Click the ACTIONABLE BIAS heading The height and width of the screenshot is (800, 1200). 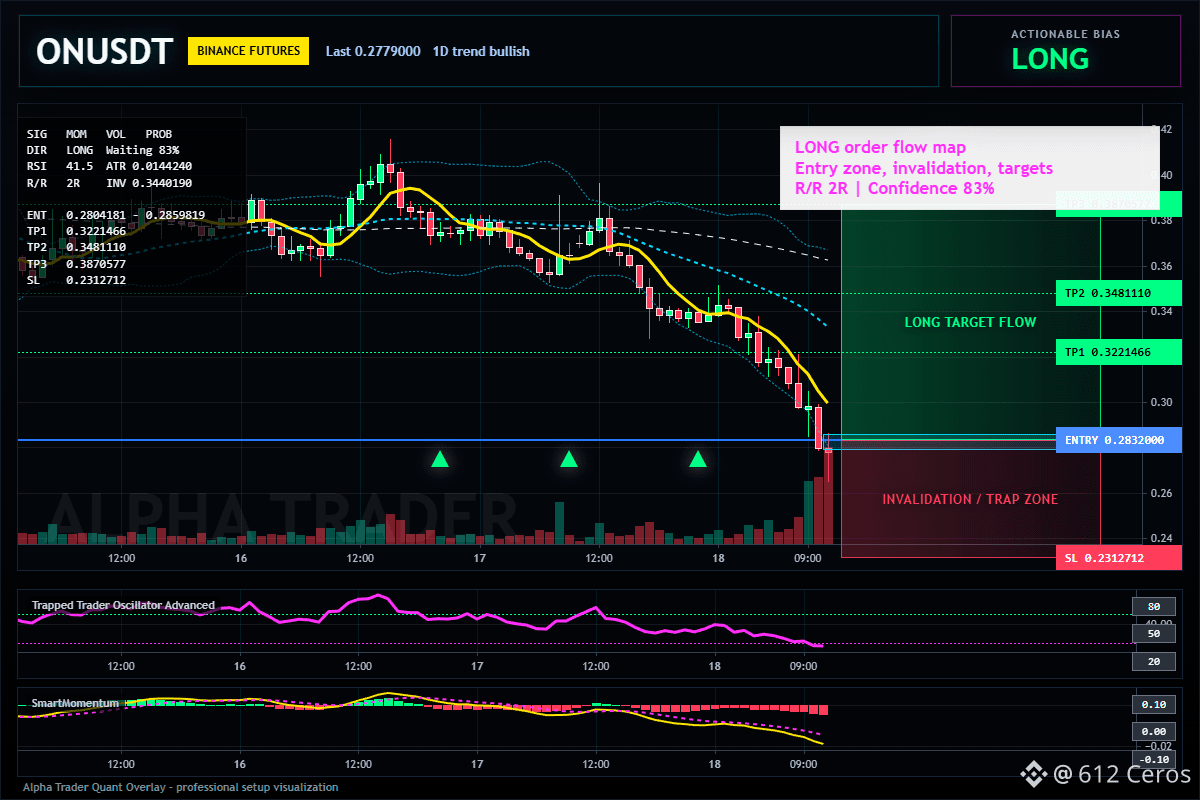(x=1065, y=34)
